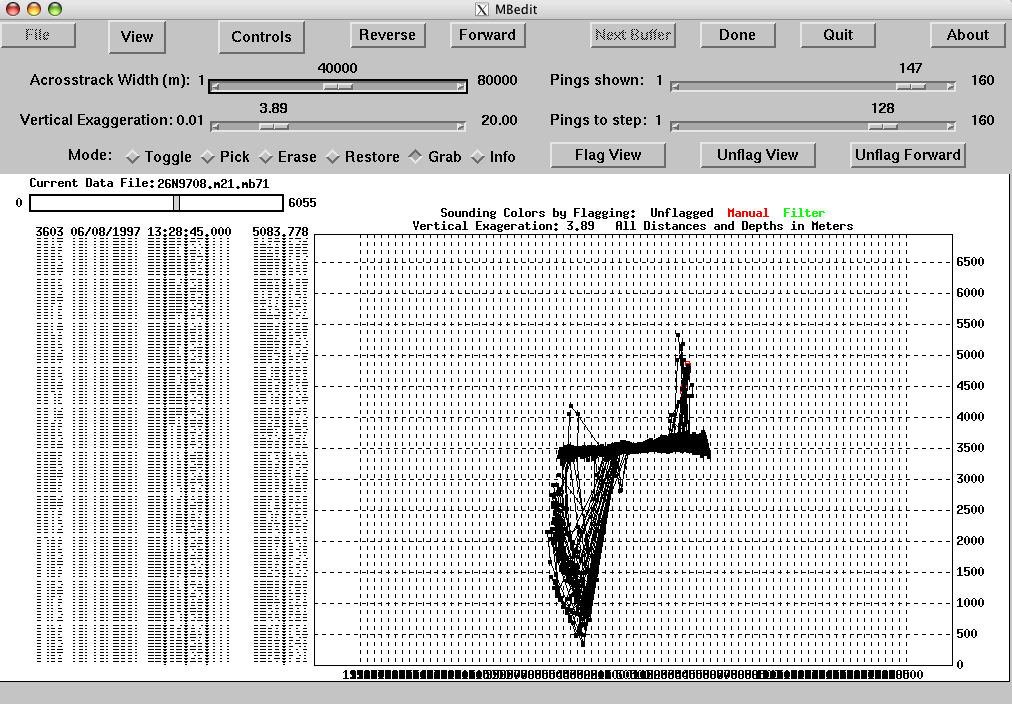Click right arrow of Pings to step slider

(951, 126)
